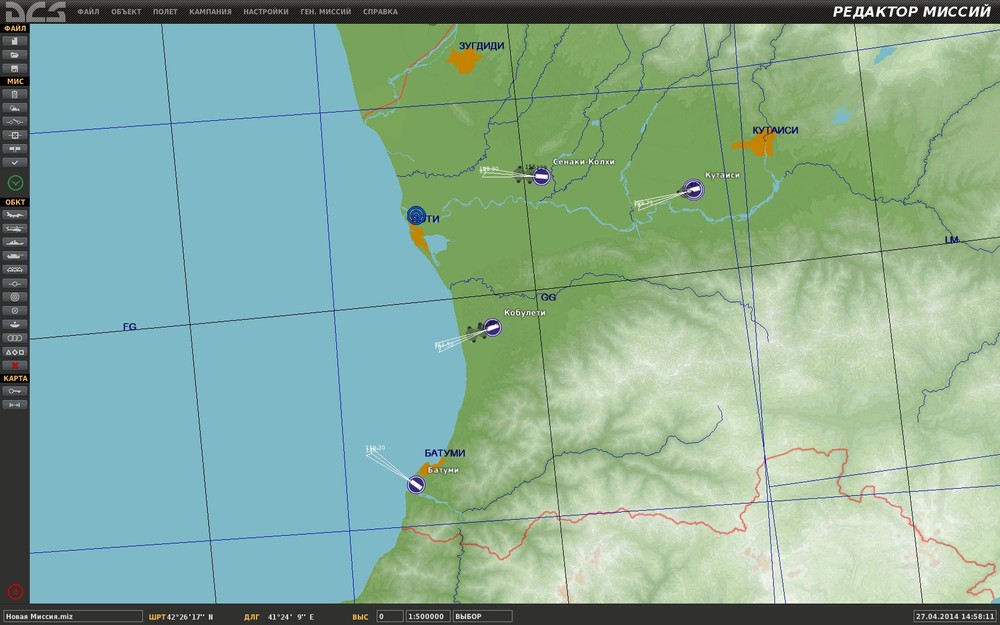This screenshot has width=1000, height=625.
Task: Click the blue circular marker at Poti
Action: tap(416, 215)
